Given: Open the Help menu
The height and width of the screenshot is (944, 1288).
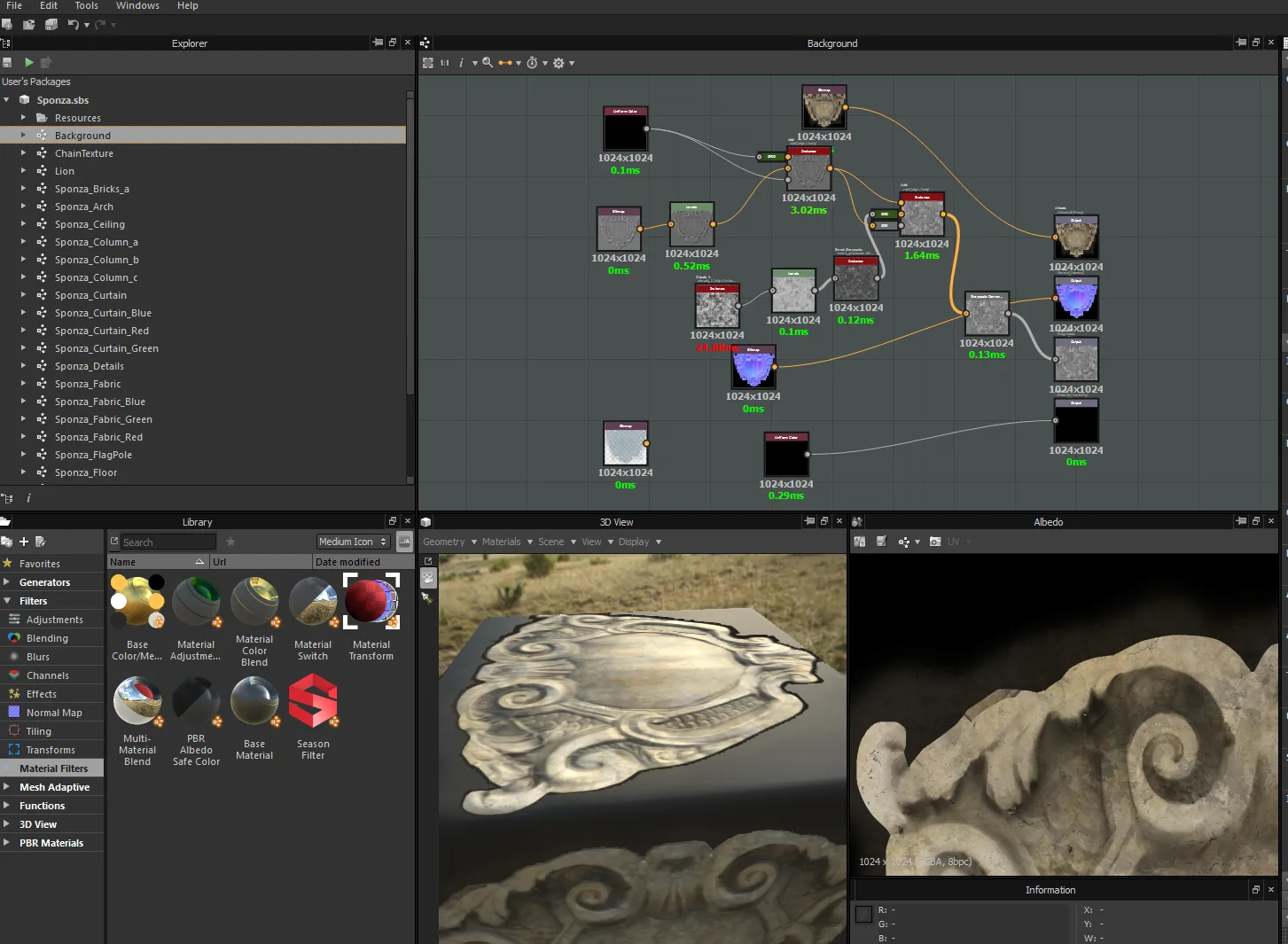Looking at the screenshot, I should point(188,5).
